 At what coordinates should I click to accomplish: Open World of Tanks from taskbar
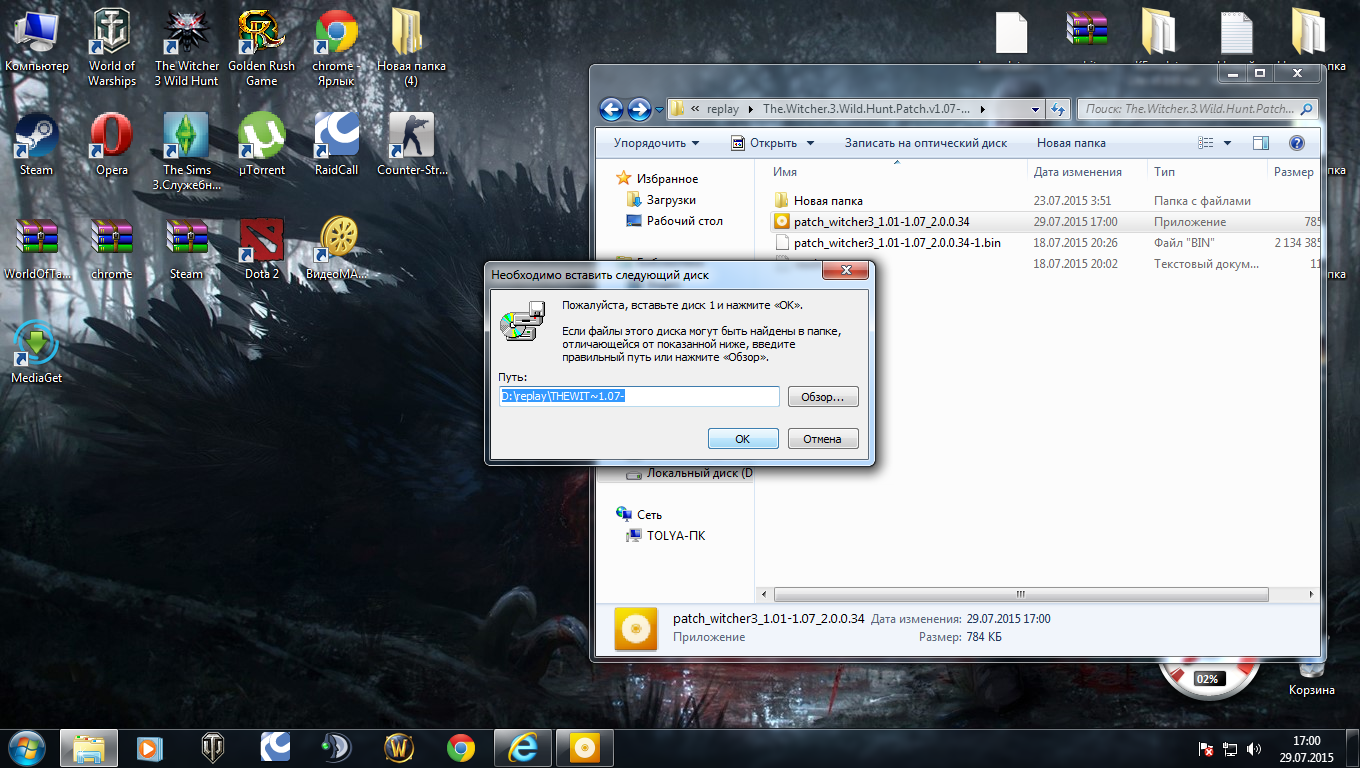pos(213,747)
